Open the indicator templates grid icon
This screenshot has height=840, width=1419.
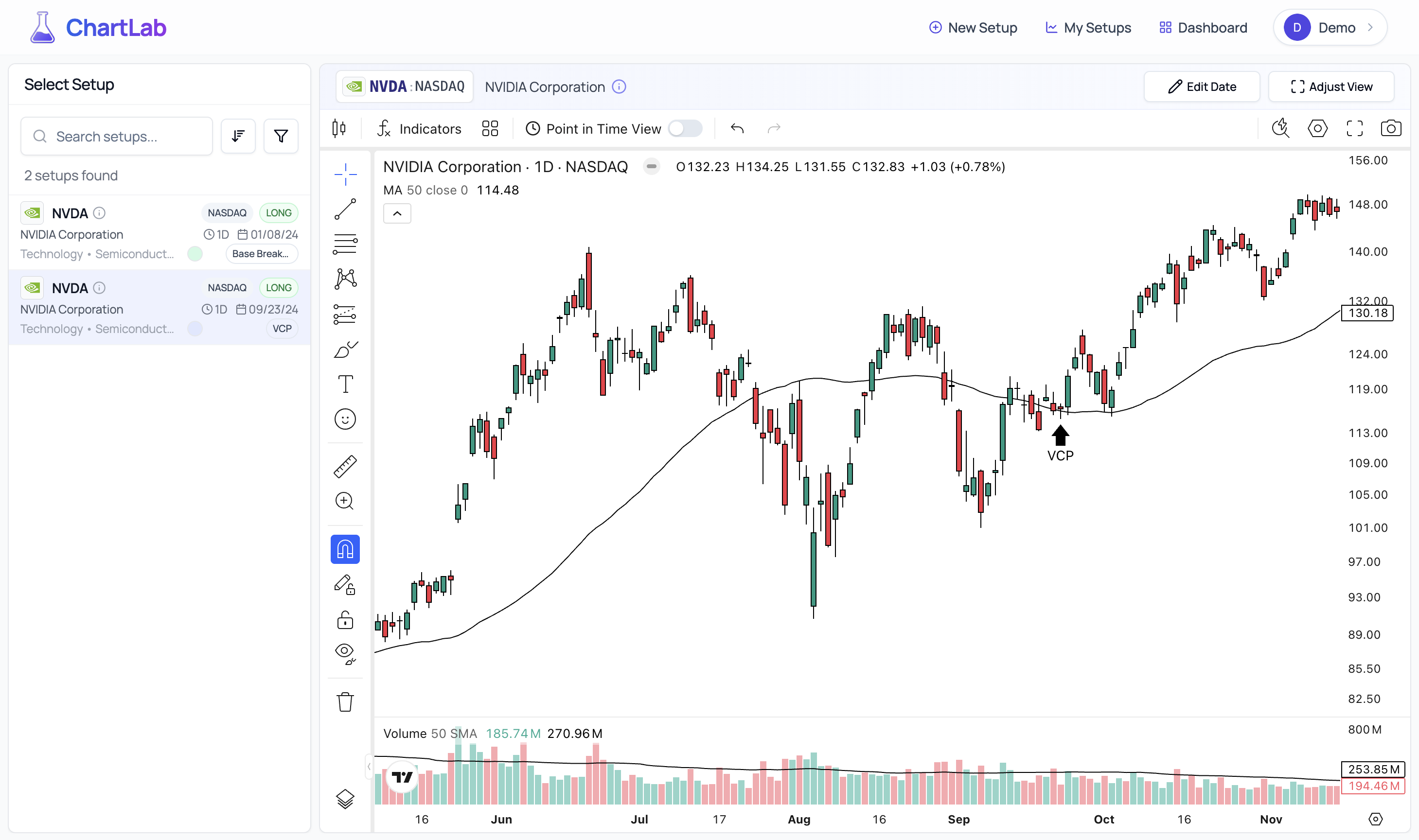pyautogui.click(x=490, y=128)
